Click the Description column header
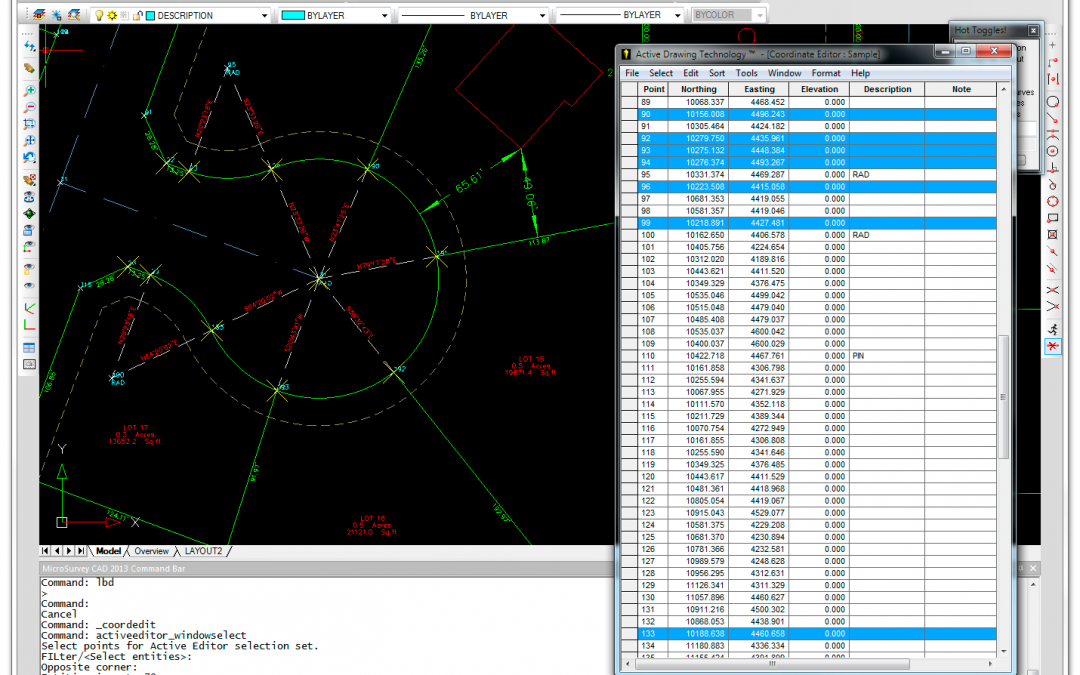The width and height of the screenshot is (1080, 675). (x=887, y=89)
